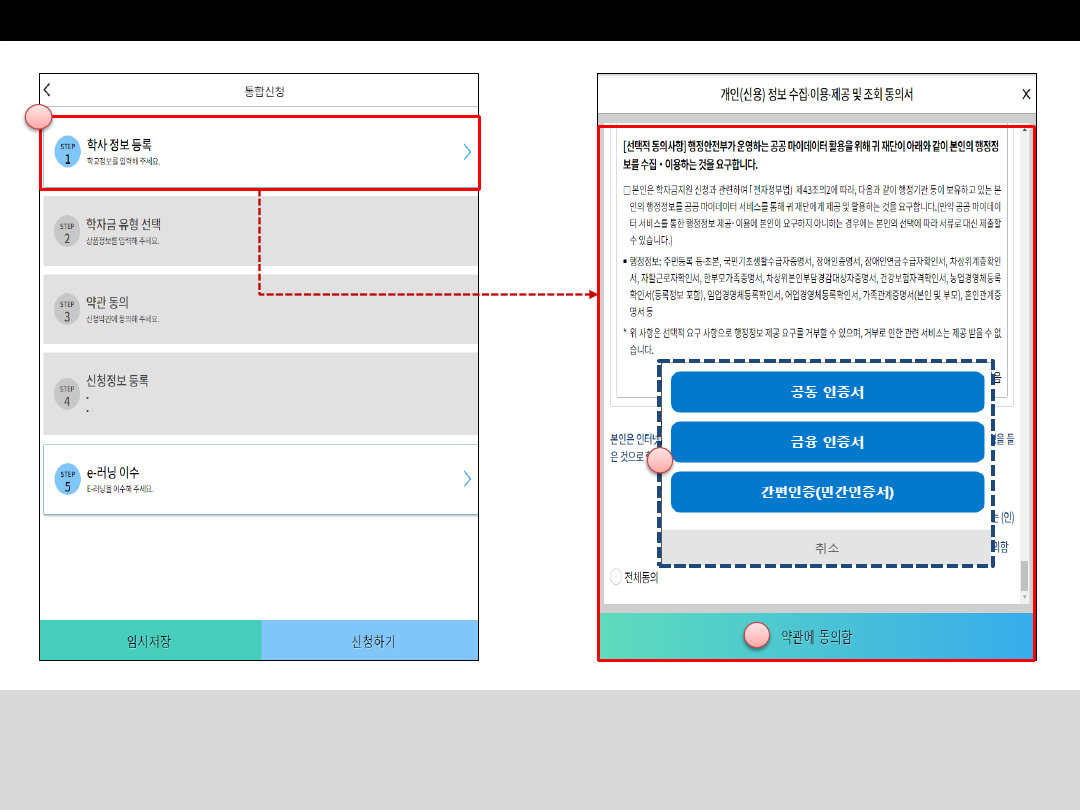The height and width of the screenshot is (810, 1080).
Task: Choose 간편인증(민간인증서) authentication
Action: [827, 492]
